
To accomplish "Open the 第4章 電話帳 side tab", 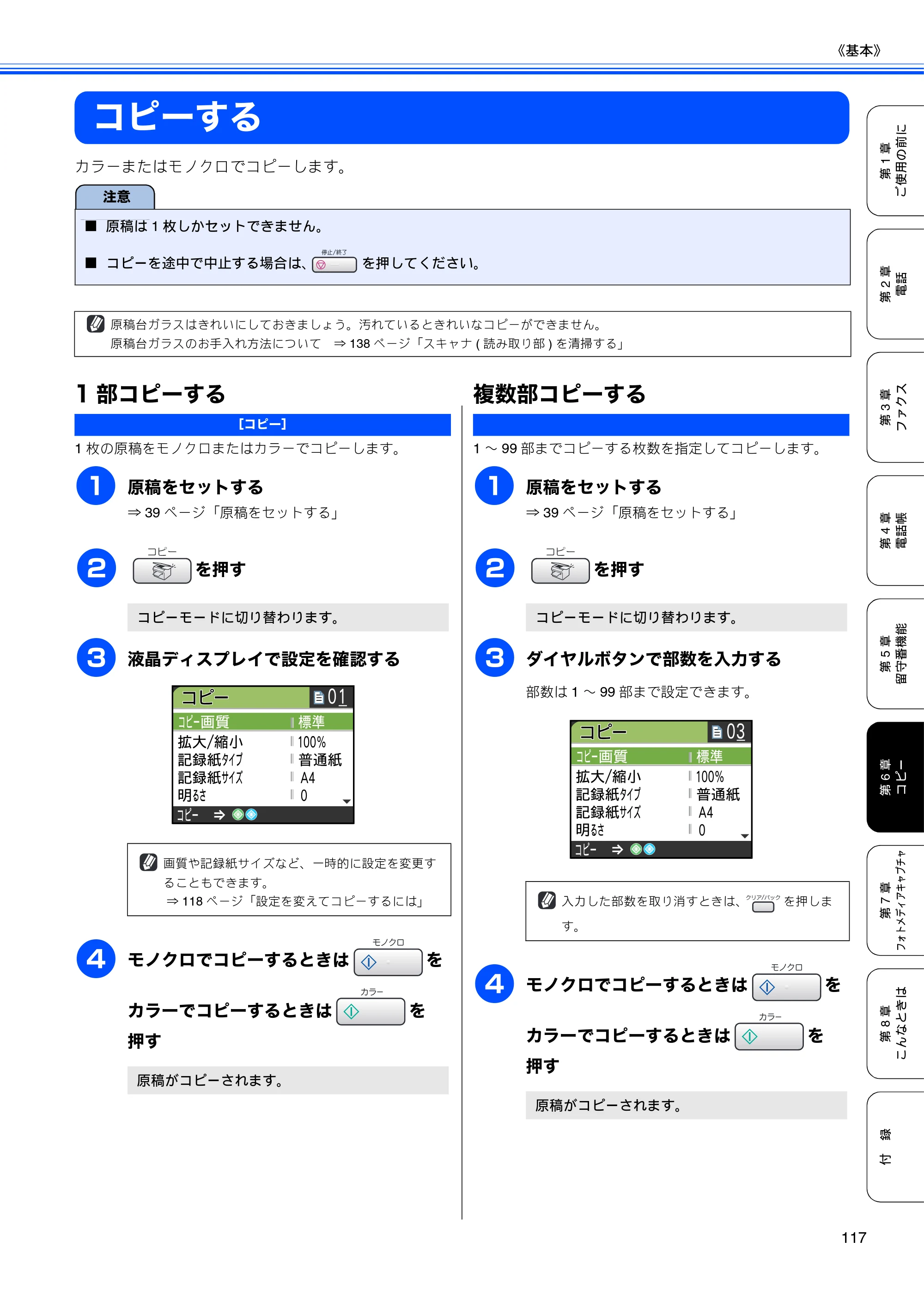I will tap(895, 530).
